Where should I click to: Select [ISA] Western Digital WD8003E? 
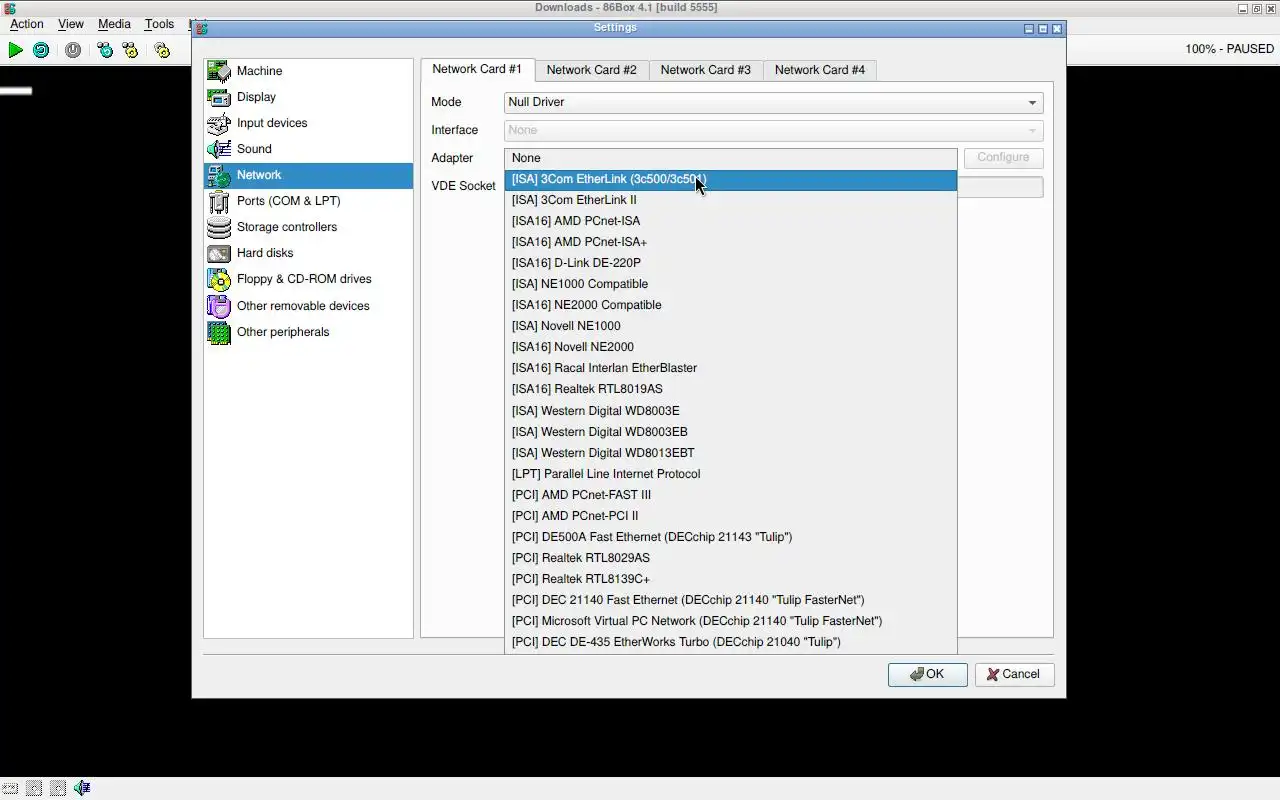coord(731,411)
